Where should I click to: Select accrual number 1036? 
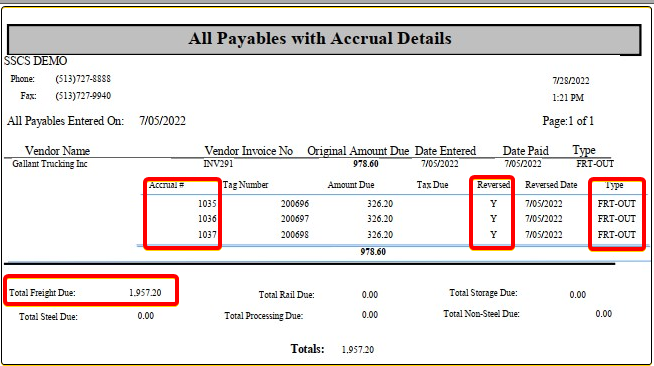click(x=207, y=219)
